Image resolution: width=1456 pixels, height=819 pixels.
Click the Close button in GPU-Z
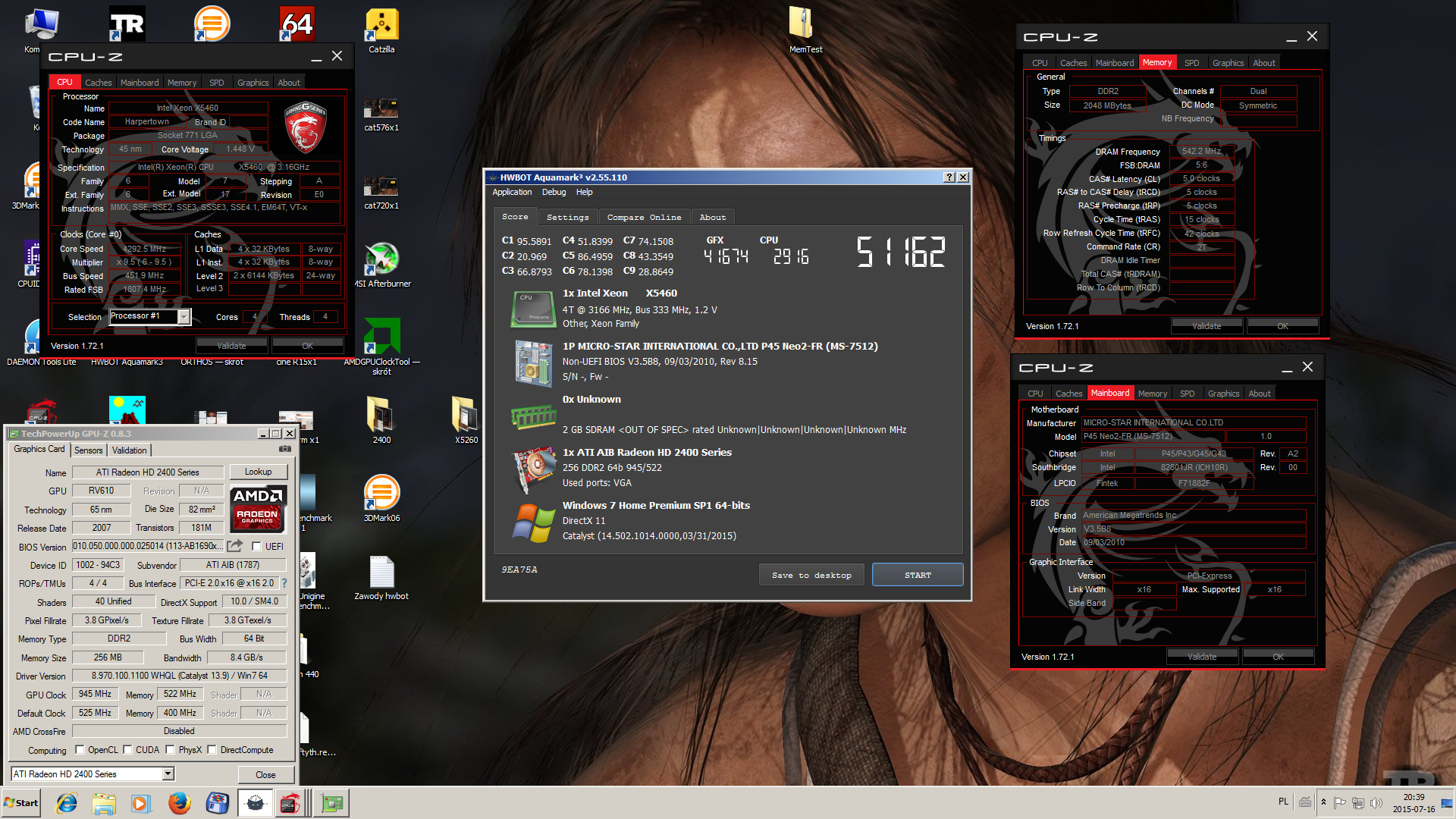click(x=265, y=775)
